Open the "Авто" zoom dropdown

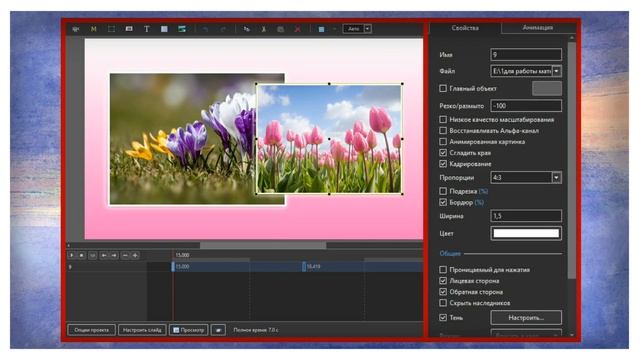[x=368, y=29]
